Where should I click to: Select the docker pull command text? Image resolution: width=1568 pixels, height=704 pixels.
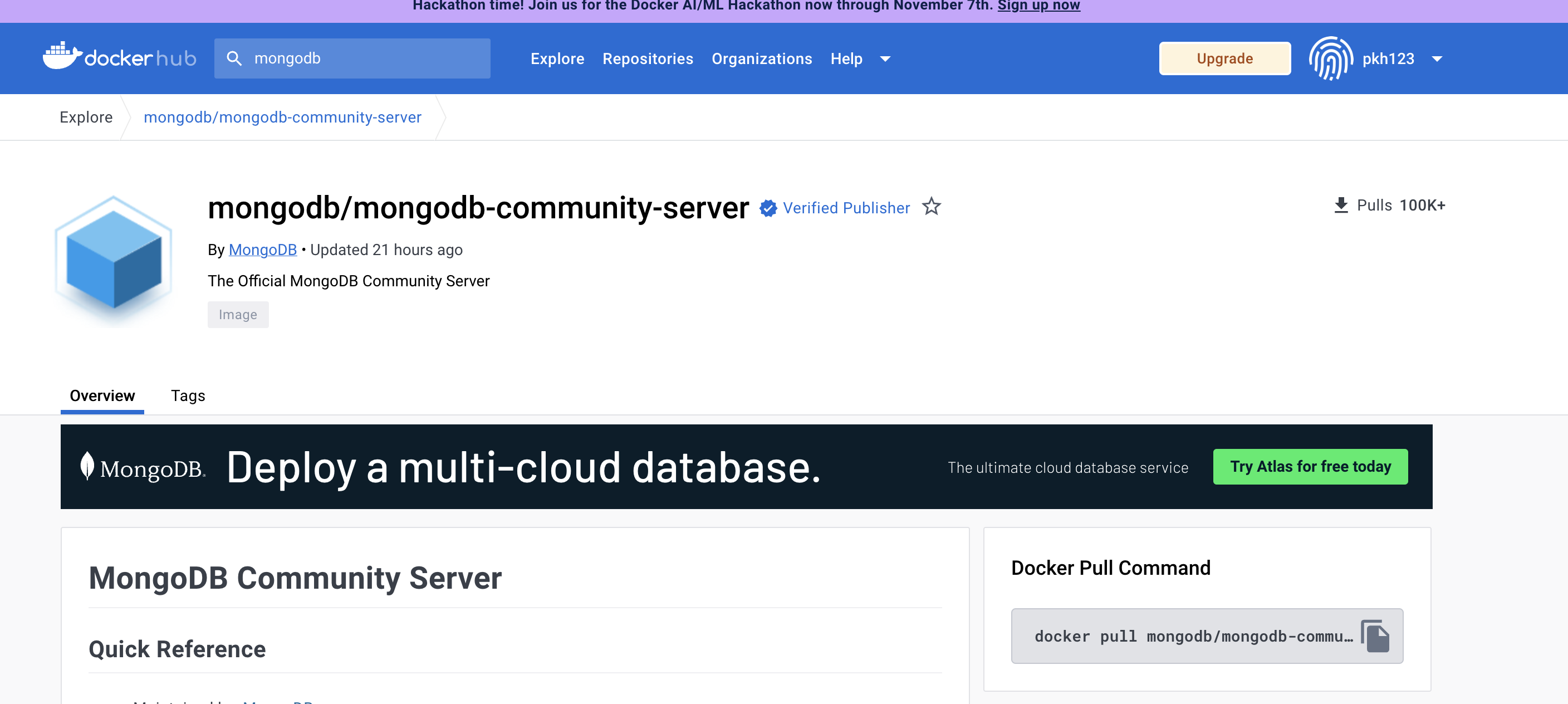[x=1193, y=637]
